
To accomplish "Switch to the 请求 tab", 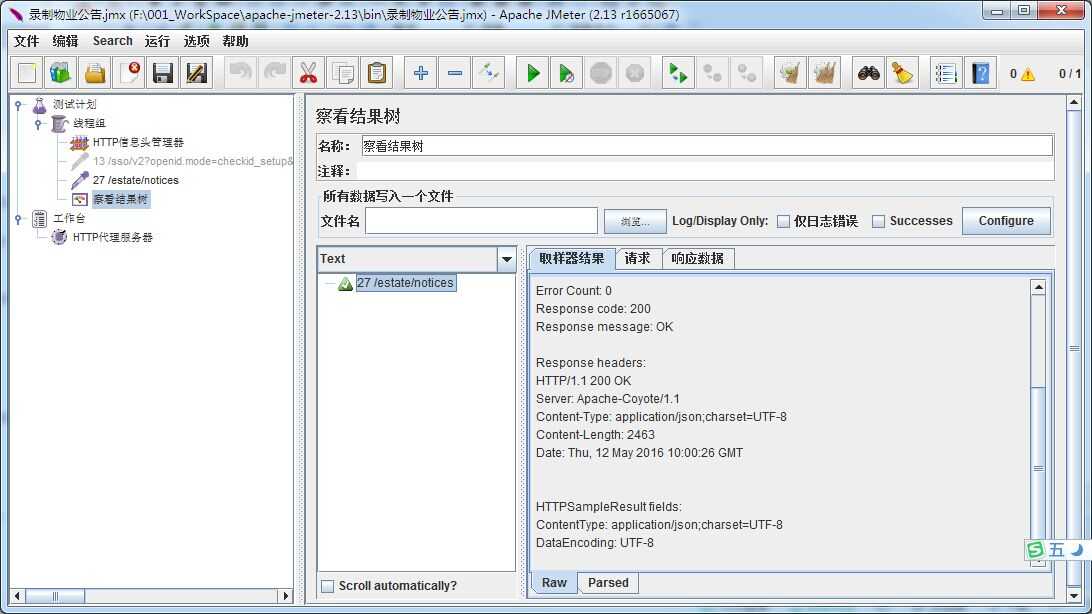I will click(x=638, y=258).
